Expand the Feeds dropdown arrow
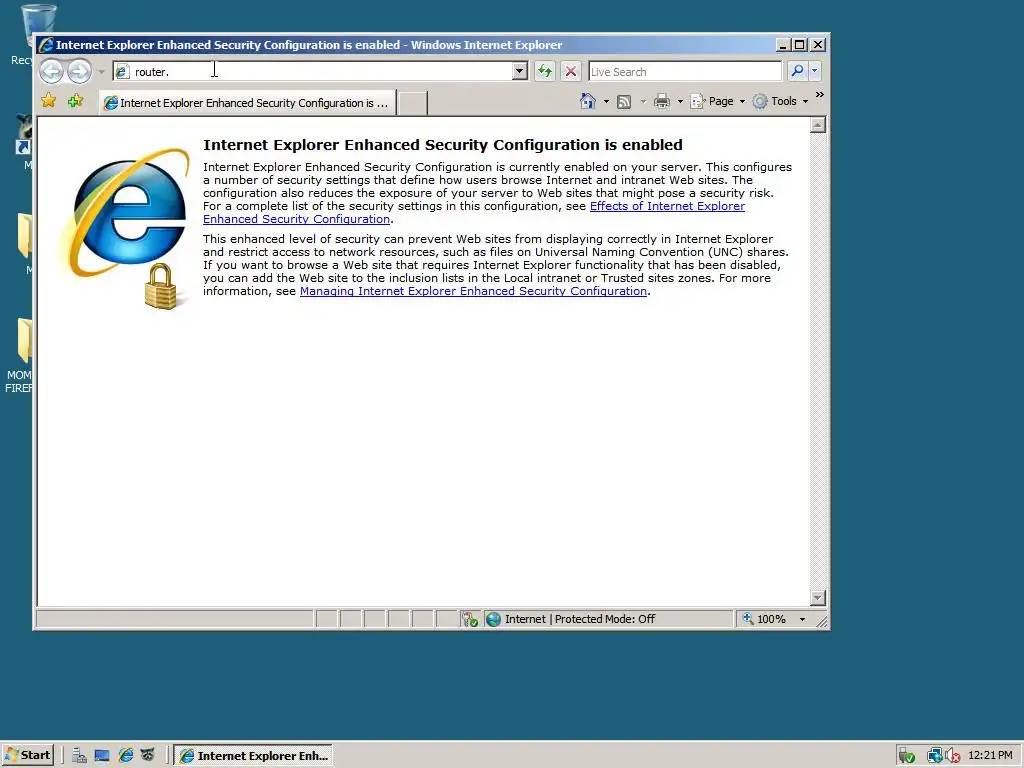 643,101
